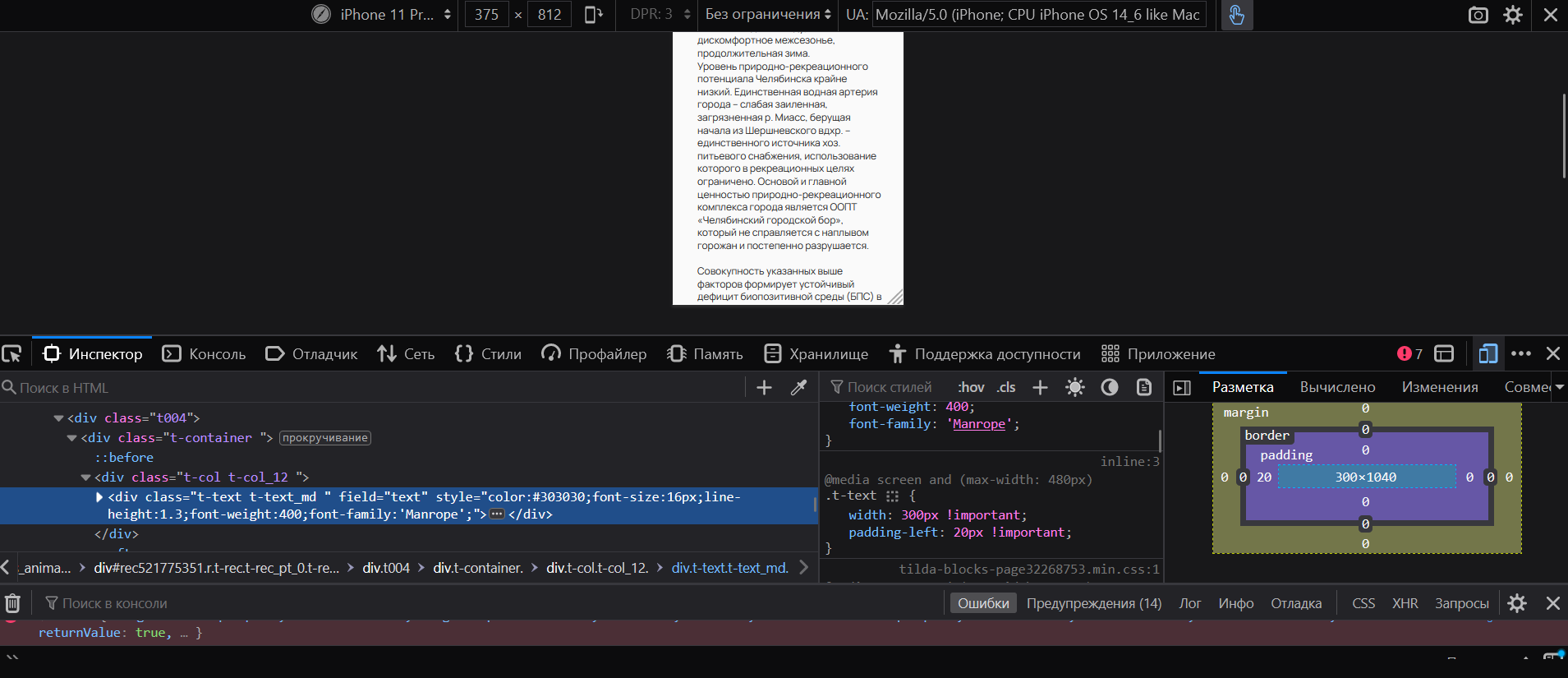Create a new node with plus icon

click(764, 387)
